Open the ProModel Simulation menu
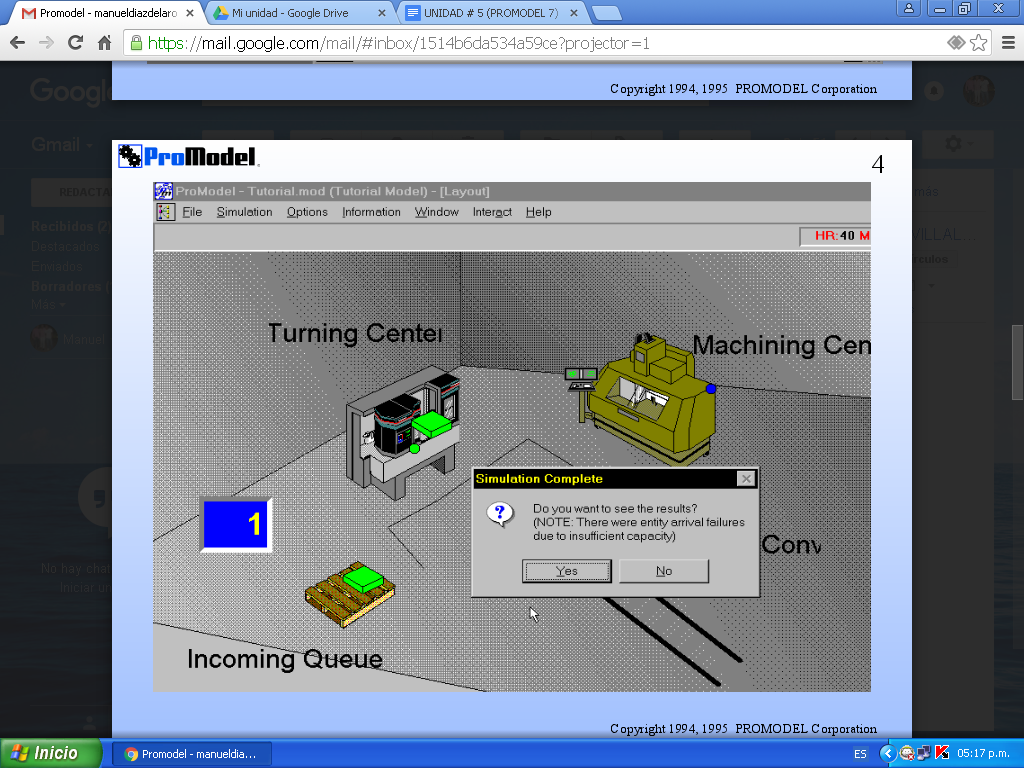 coord(244,212)
